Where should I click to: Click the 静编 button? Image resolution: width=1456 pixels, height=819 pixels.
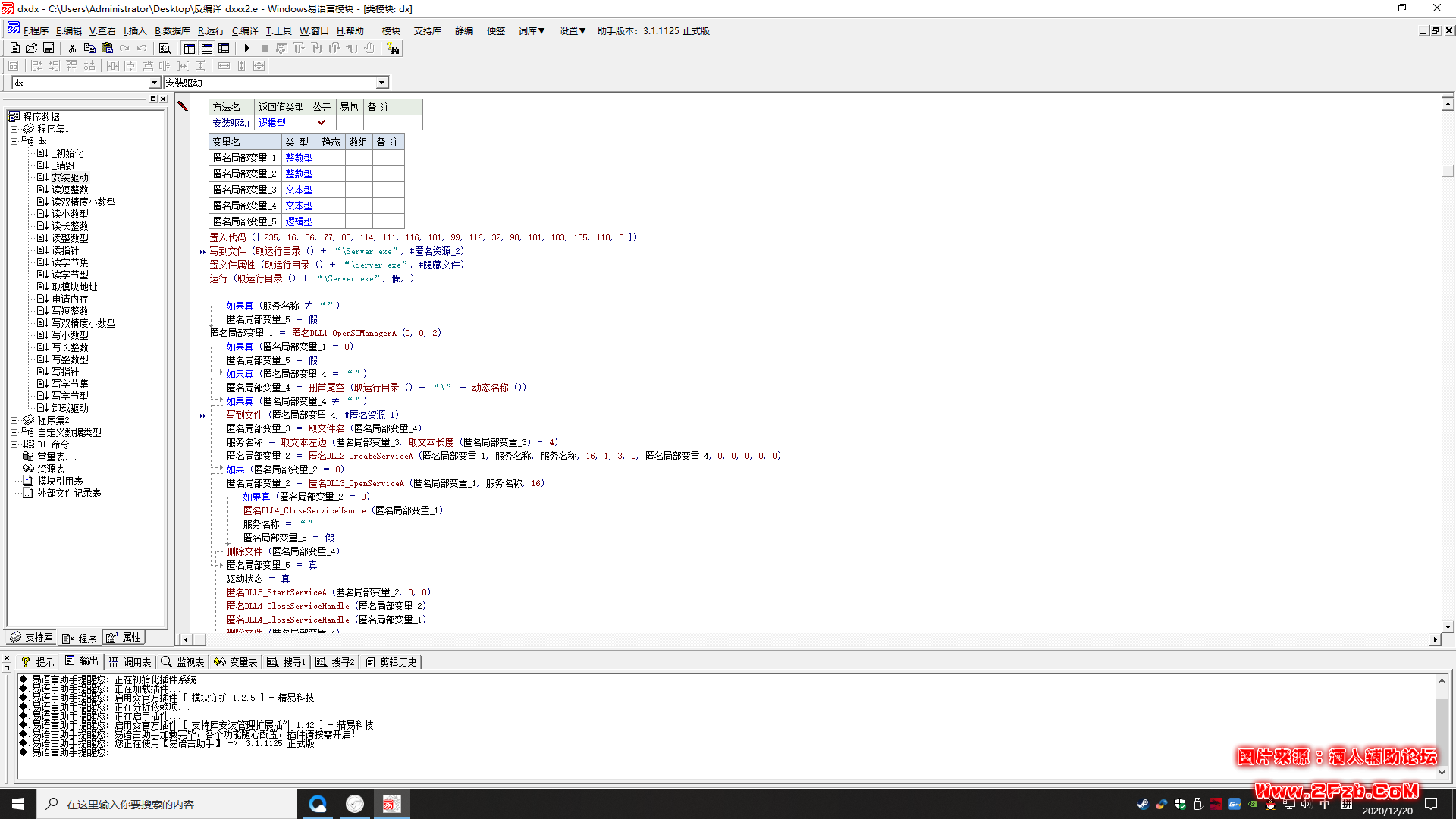coord(464,31)
